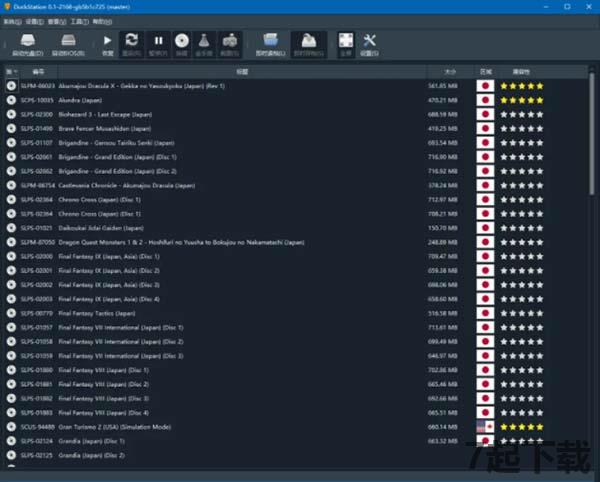
Task: Click the Load State folder icon
Action: [x=271, y=40]
